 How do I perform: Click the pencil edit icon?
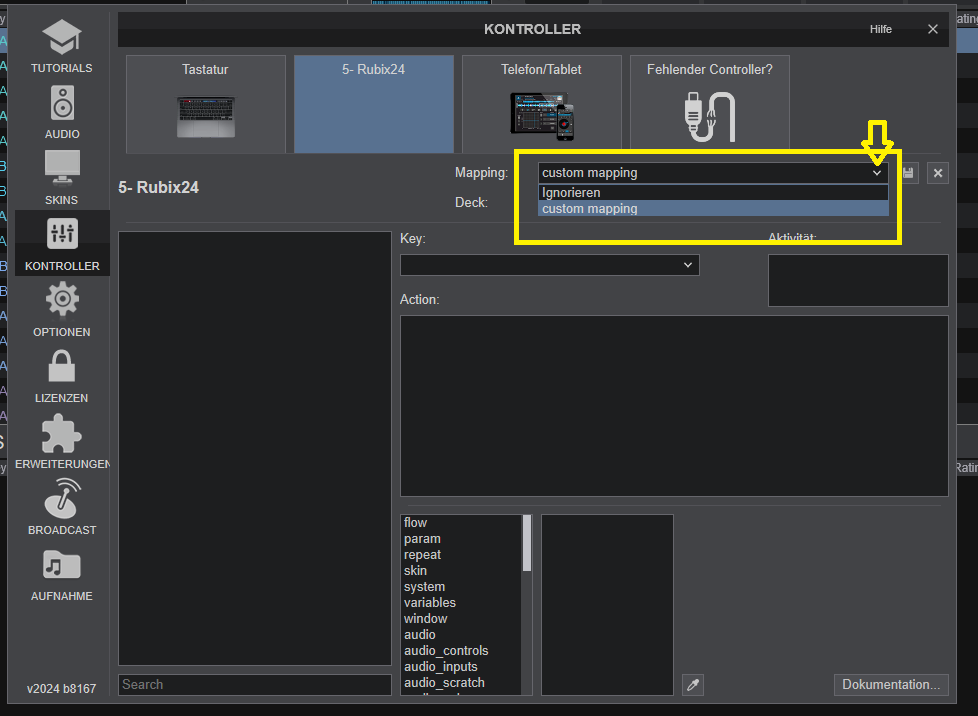coord(693,685)
